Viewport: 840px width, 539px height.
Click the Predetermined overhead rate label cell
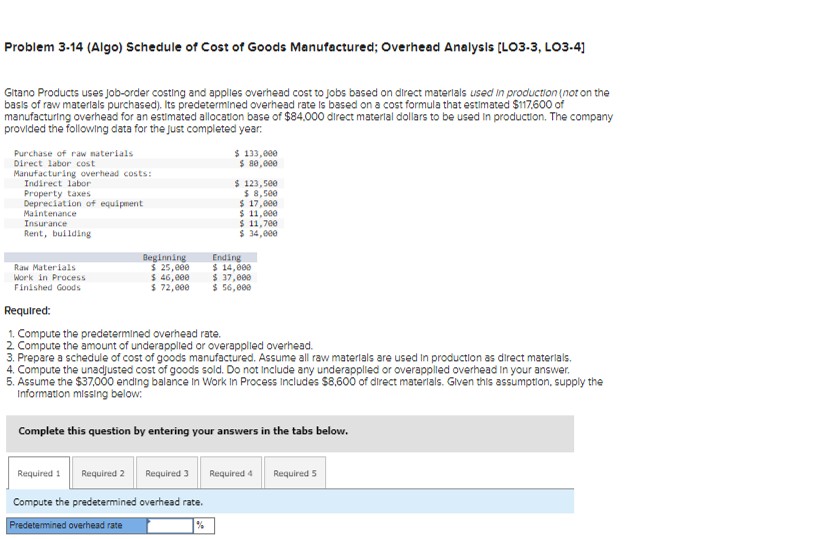(77, 526)
